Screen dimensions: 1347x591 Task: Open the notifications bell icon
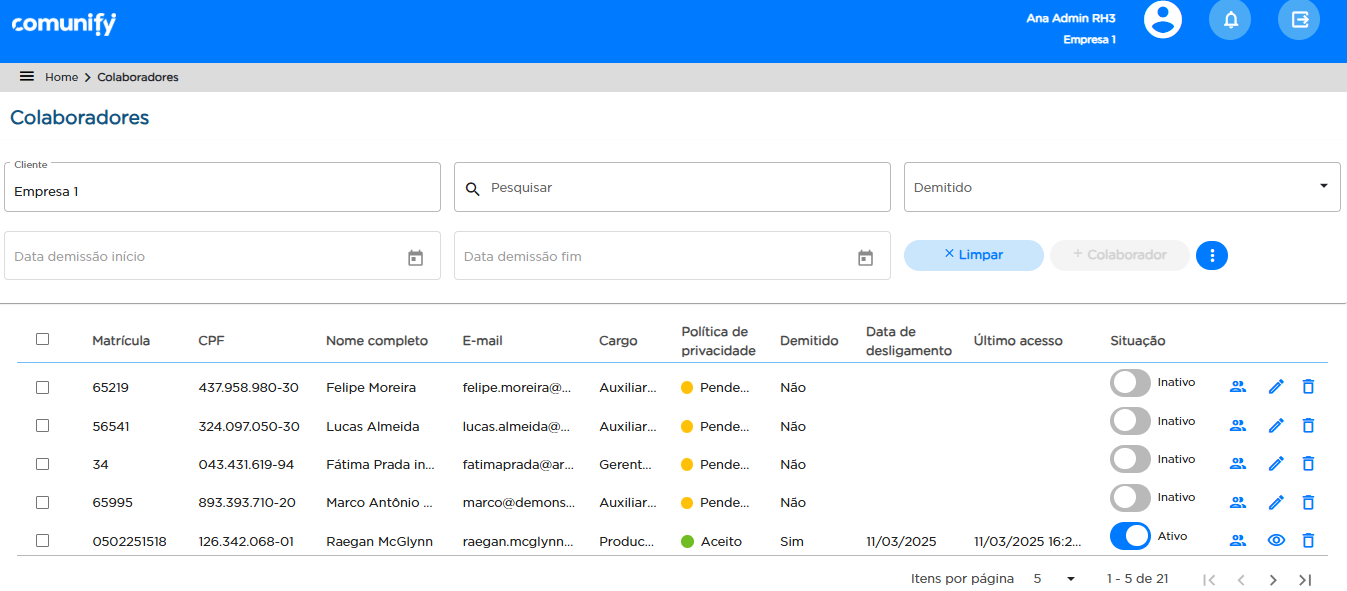[1229, 20]
